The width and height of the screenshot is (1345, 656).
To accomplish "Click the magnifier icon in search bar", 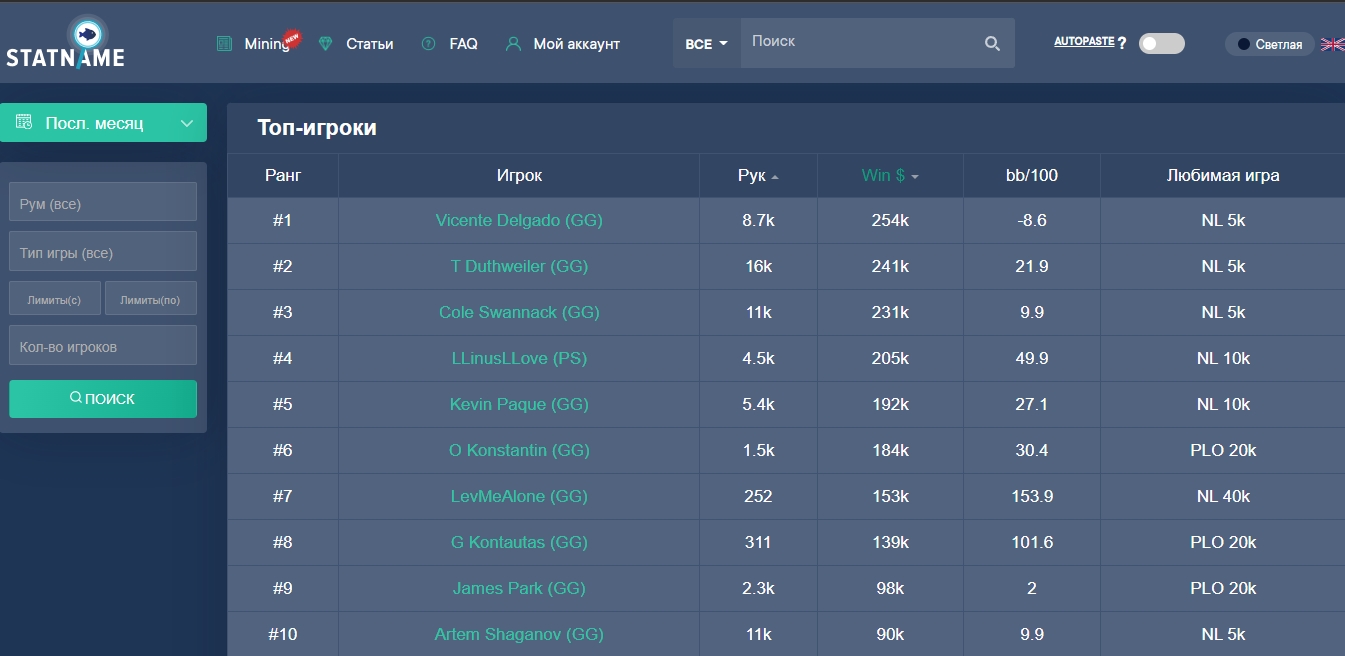I will point(992,43).
